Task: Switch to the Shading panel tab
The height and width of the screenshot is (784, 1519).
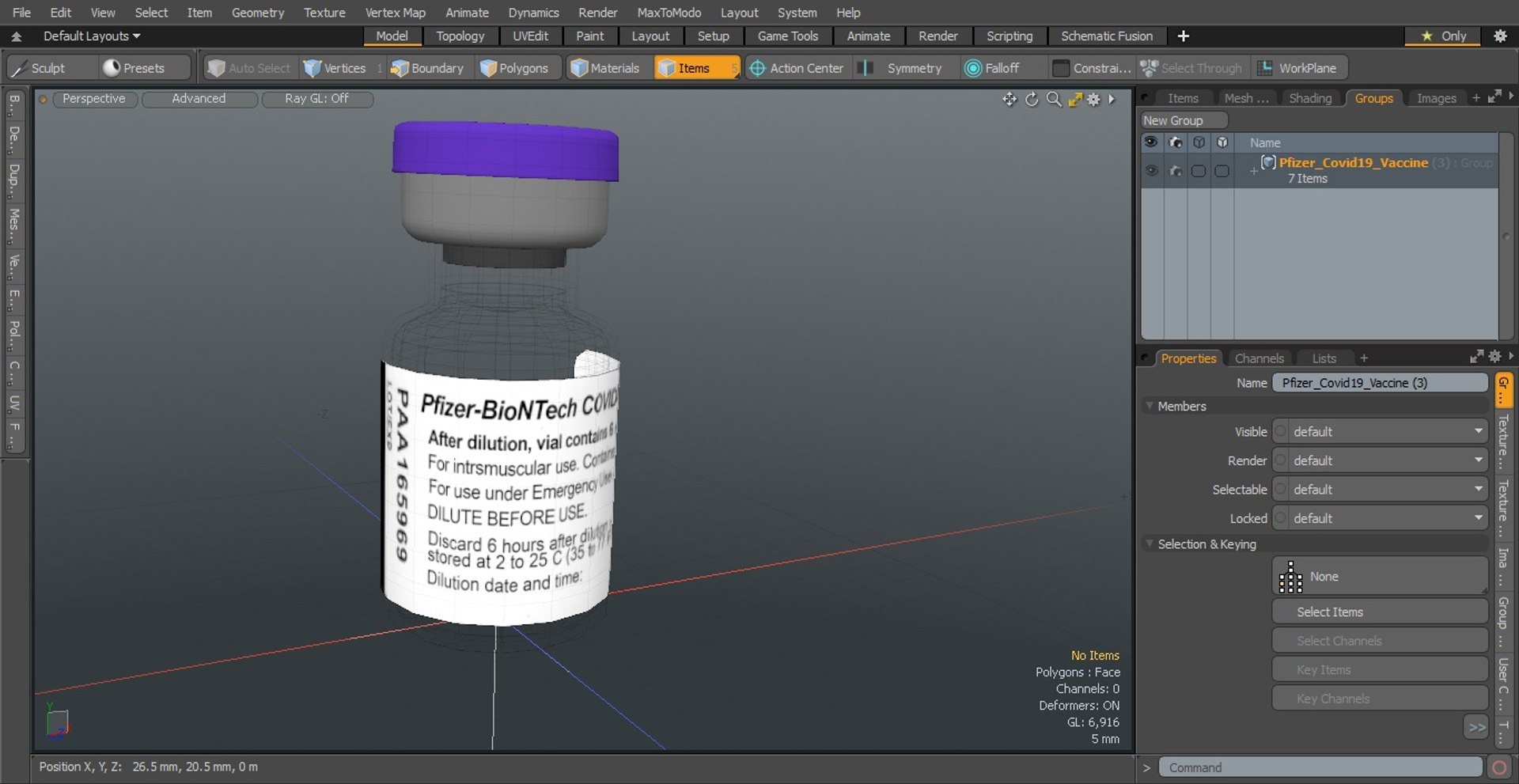Action: 1309,98
